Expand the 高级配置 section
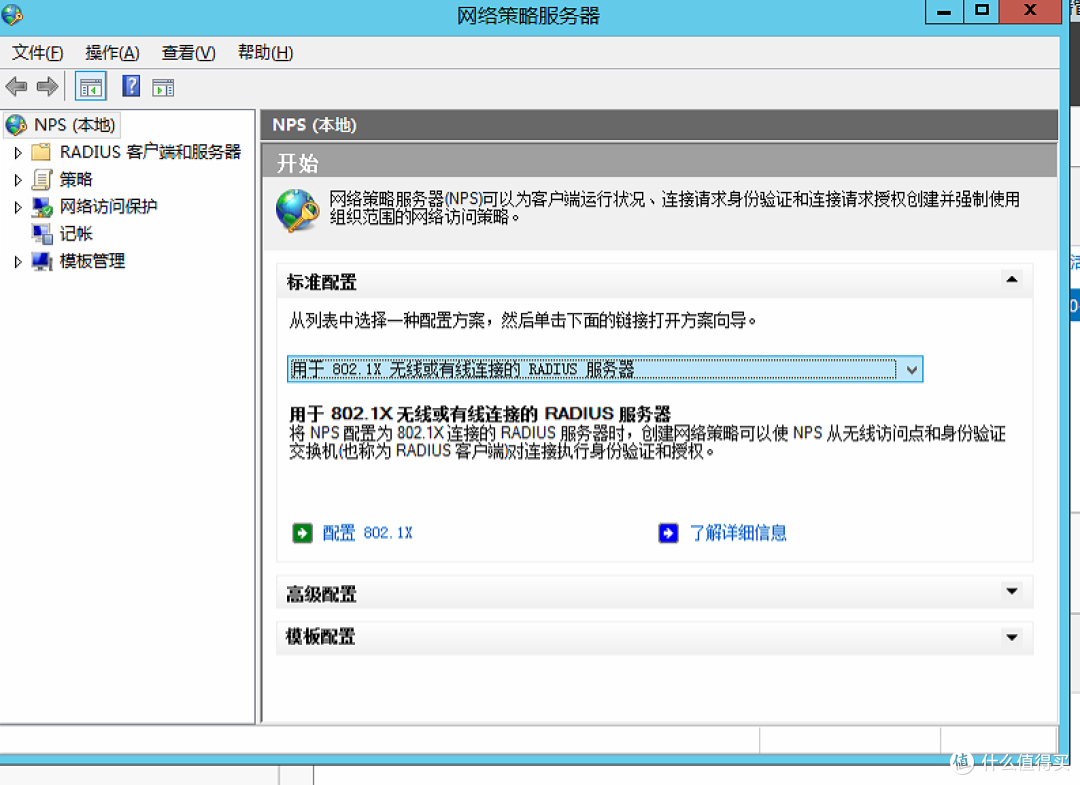 [x=1013, y=593]
